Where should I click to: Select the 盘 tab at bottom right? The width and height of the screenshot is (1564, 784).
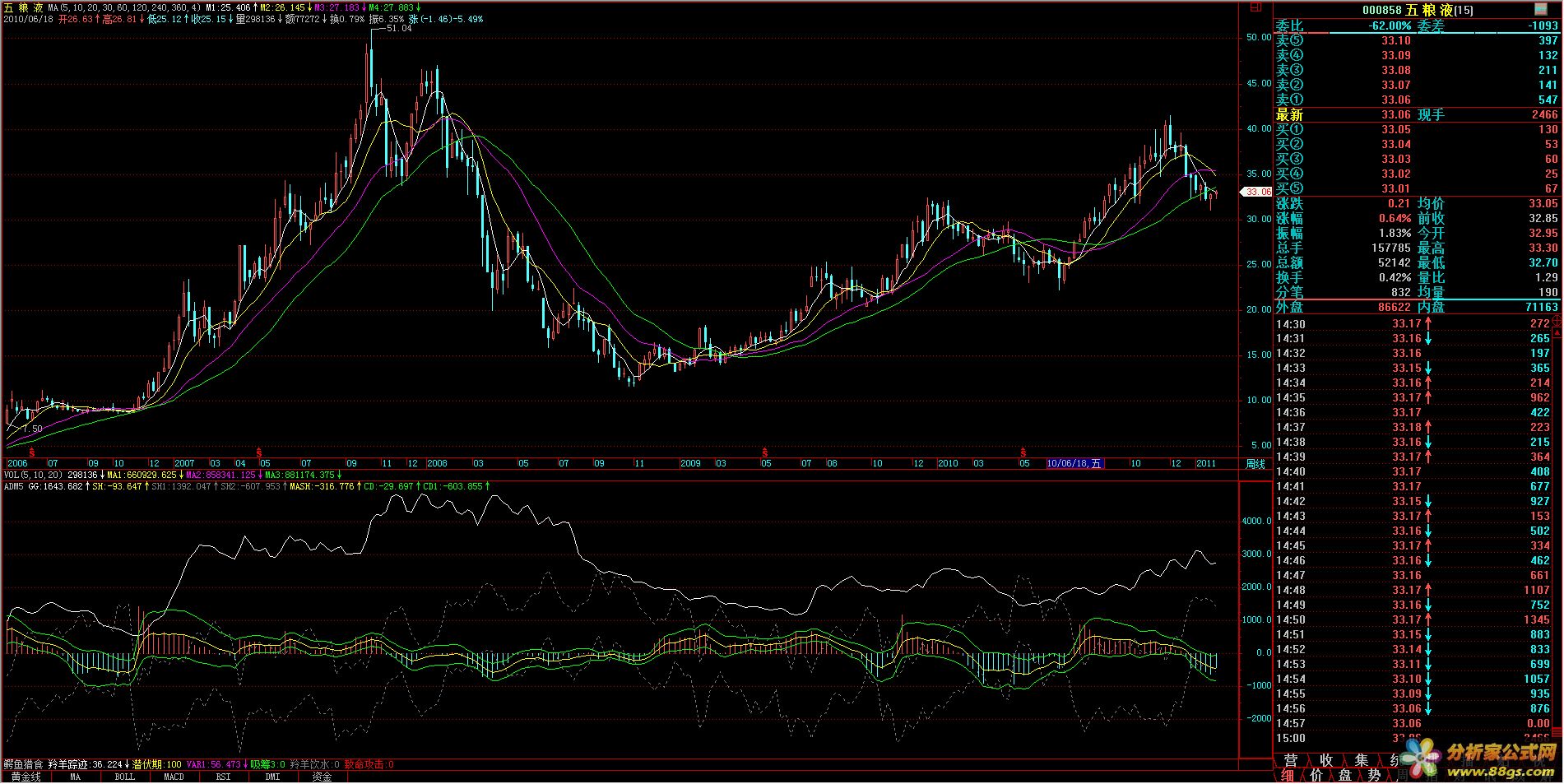[x=1345, y=775]
